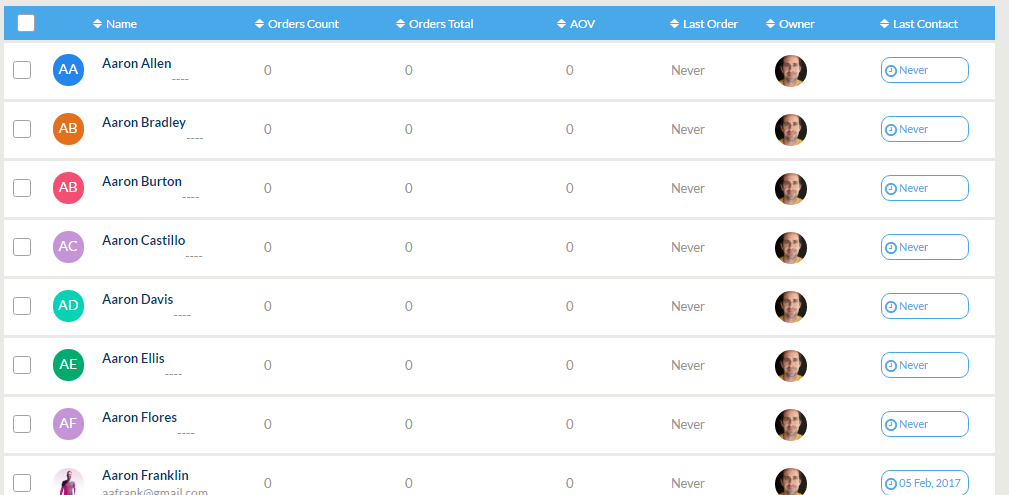
Task: Check Aaron Davis's checkbox
Action: click(22, 306)
